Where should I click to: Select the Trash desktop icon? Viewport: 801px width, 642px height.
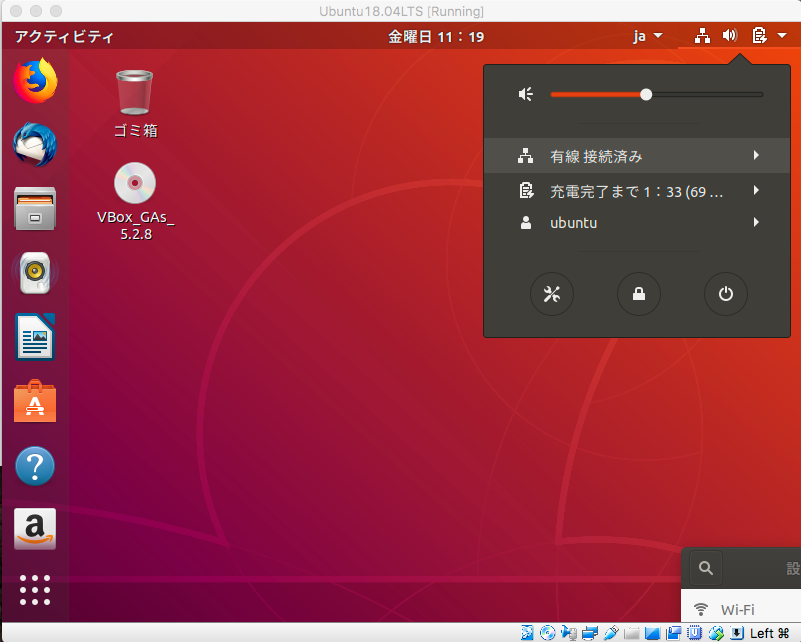[x=135, y=92]
